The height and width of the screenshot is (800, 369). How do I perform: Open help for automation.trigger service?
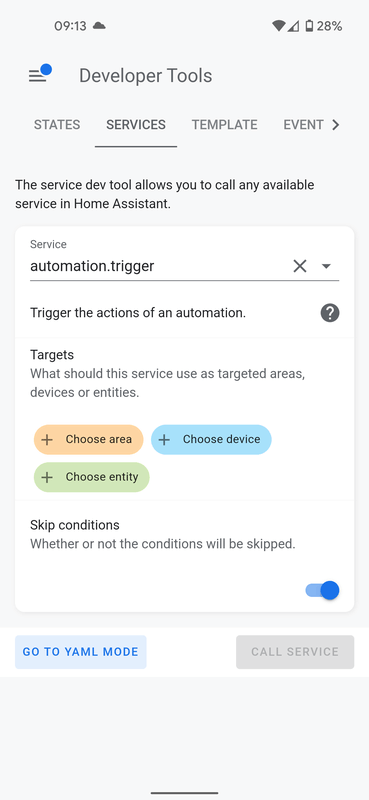330,313
